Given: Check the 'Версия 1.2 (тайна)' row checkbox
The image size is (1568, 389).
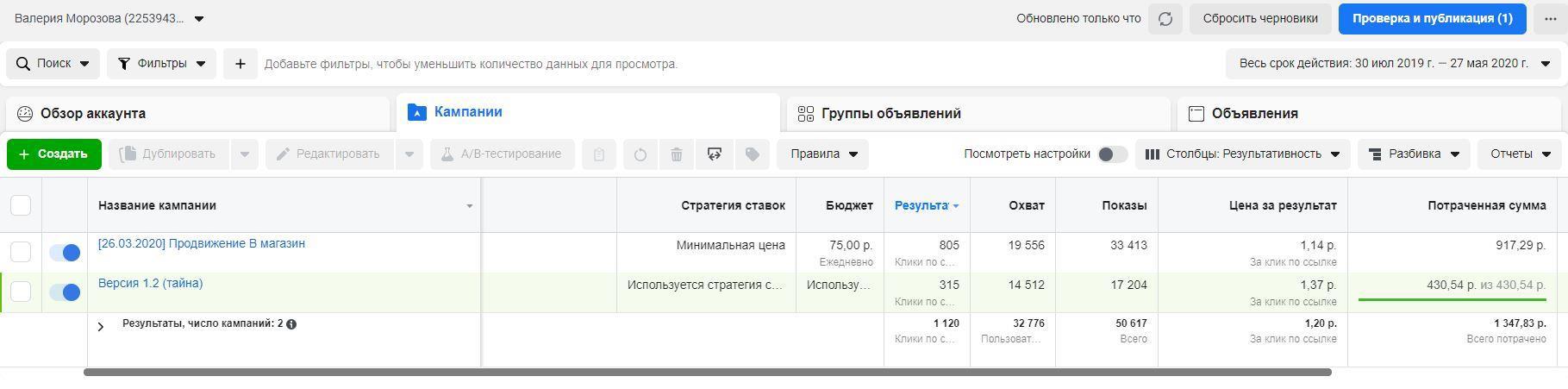Looking at the screenshot, I should coord(21,292).
